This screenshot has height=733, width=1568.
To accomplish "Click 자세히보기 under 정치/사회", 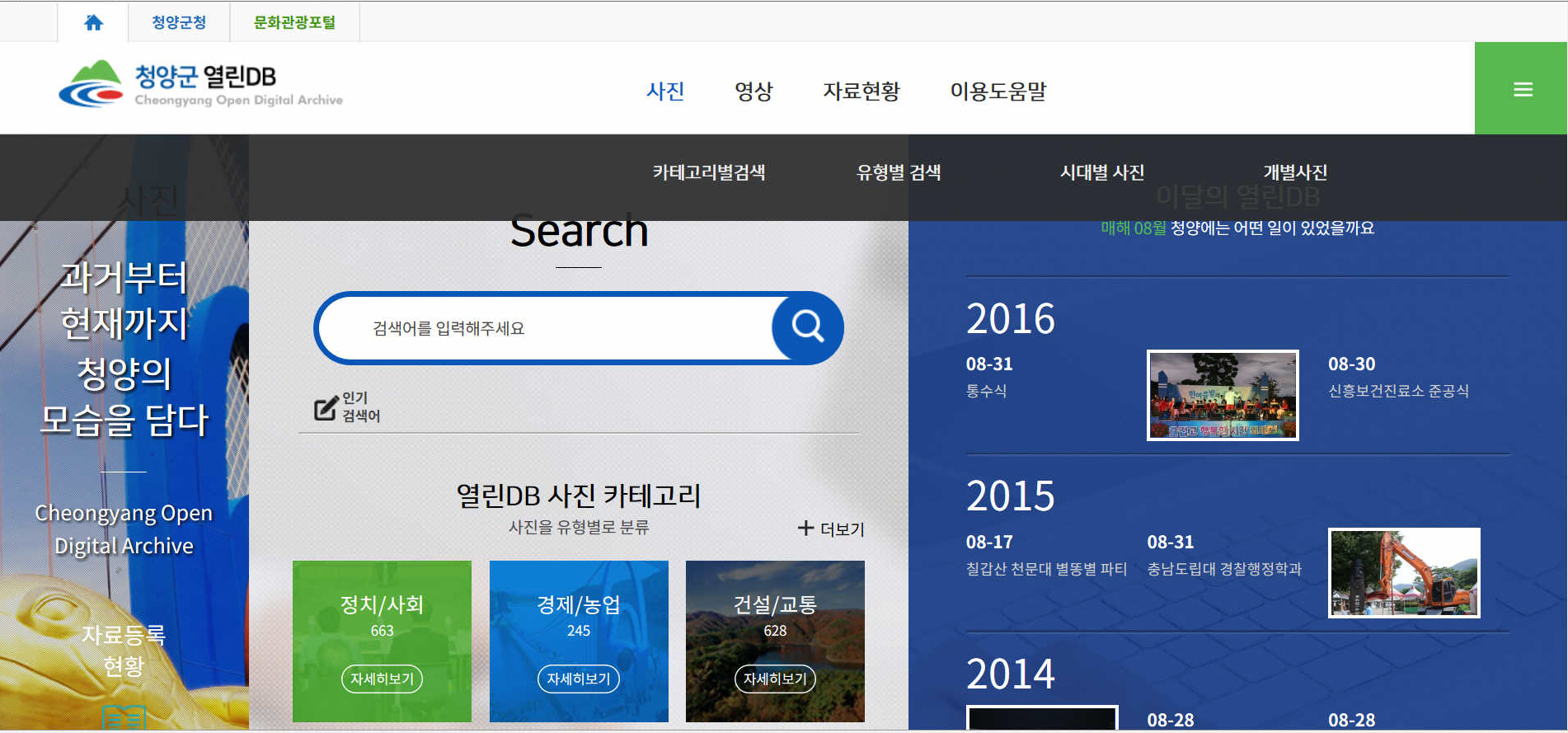I will (x=382, y=679).
